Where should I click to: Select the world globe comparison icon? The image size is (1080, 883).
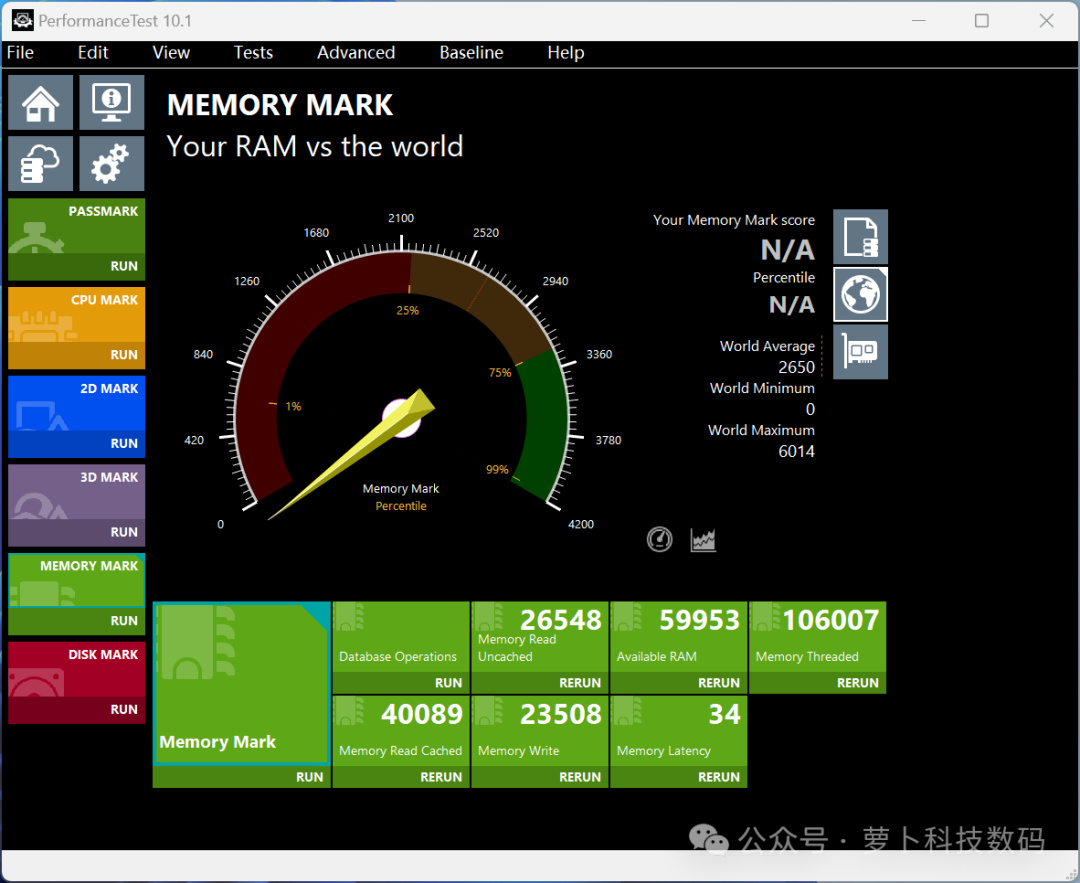[x=860, y=295]
